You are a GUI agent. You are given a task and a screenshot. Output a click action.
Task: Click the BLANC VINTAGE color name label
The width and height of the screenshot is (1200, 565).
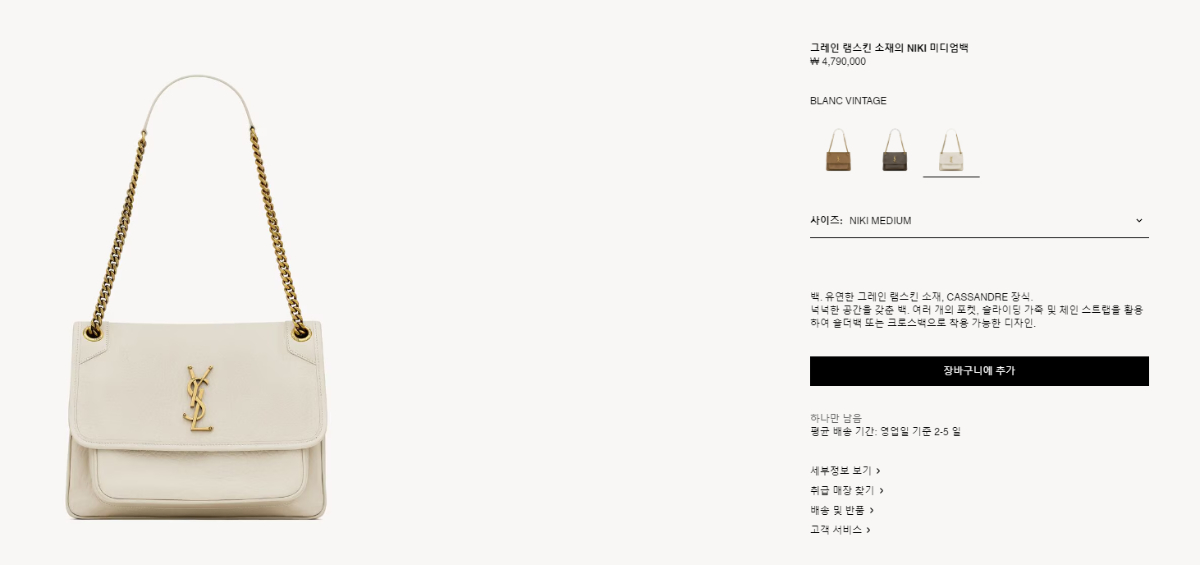848,101
